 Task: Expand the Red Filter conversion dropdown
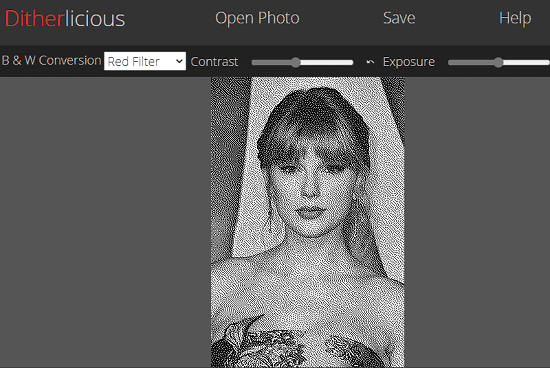(x=145, y=61)
